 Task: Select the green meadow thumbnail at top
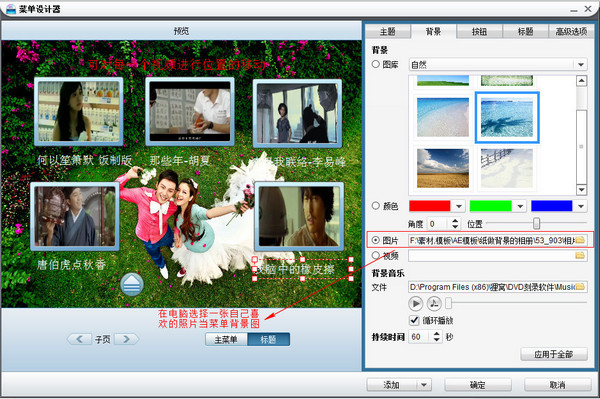coord(443,80)
